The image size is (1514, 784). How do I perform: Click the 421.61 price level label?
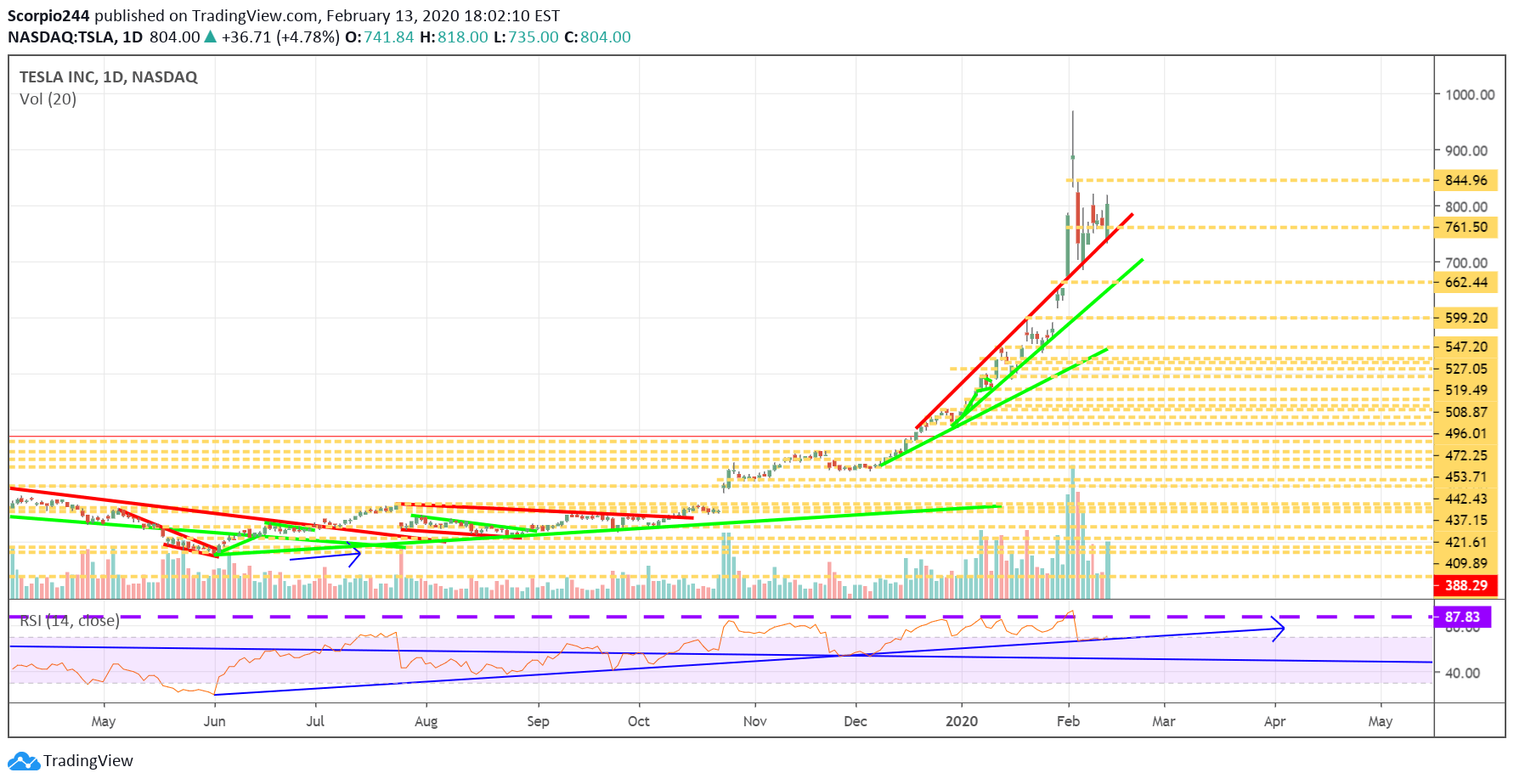[1466, 542]
